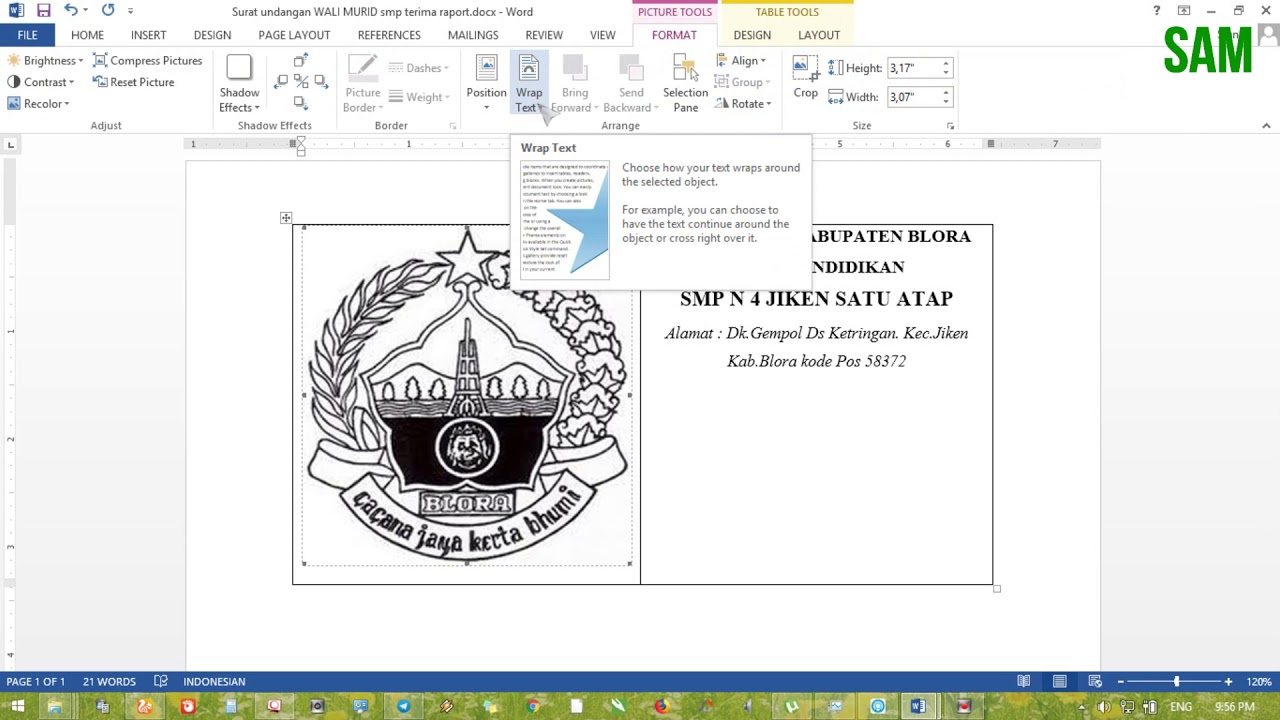Click the 21 WORDS count
The height and width of the screenshot is (720, 1280).
[x=109, y=682]
